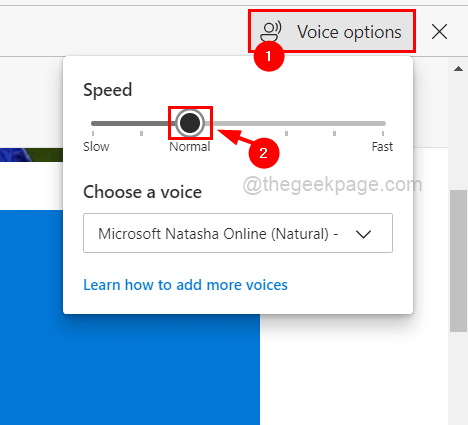468x425 pixels.
Task: Open the Microsoft Natasha Online voice dropdown
Action: (x=238, y=233)
